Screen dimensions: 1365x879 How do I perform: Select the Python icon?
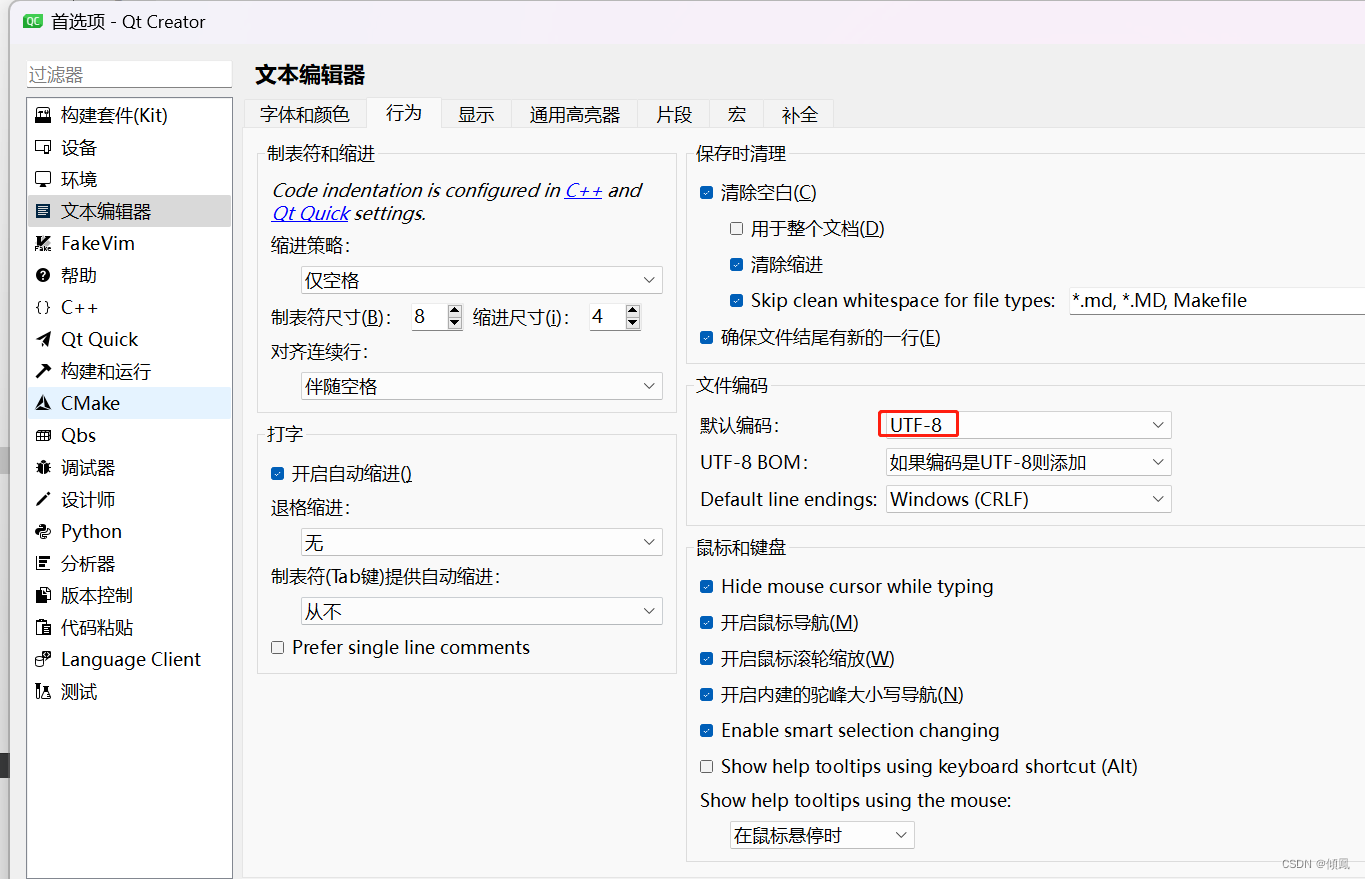click(43, 531)
